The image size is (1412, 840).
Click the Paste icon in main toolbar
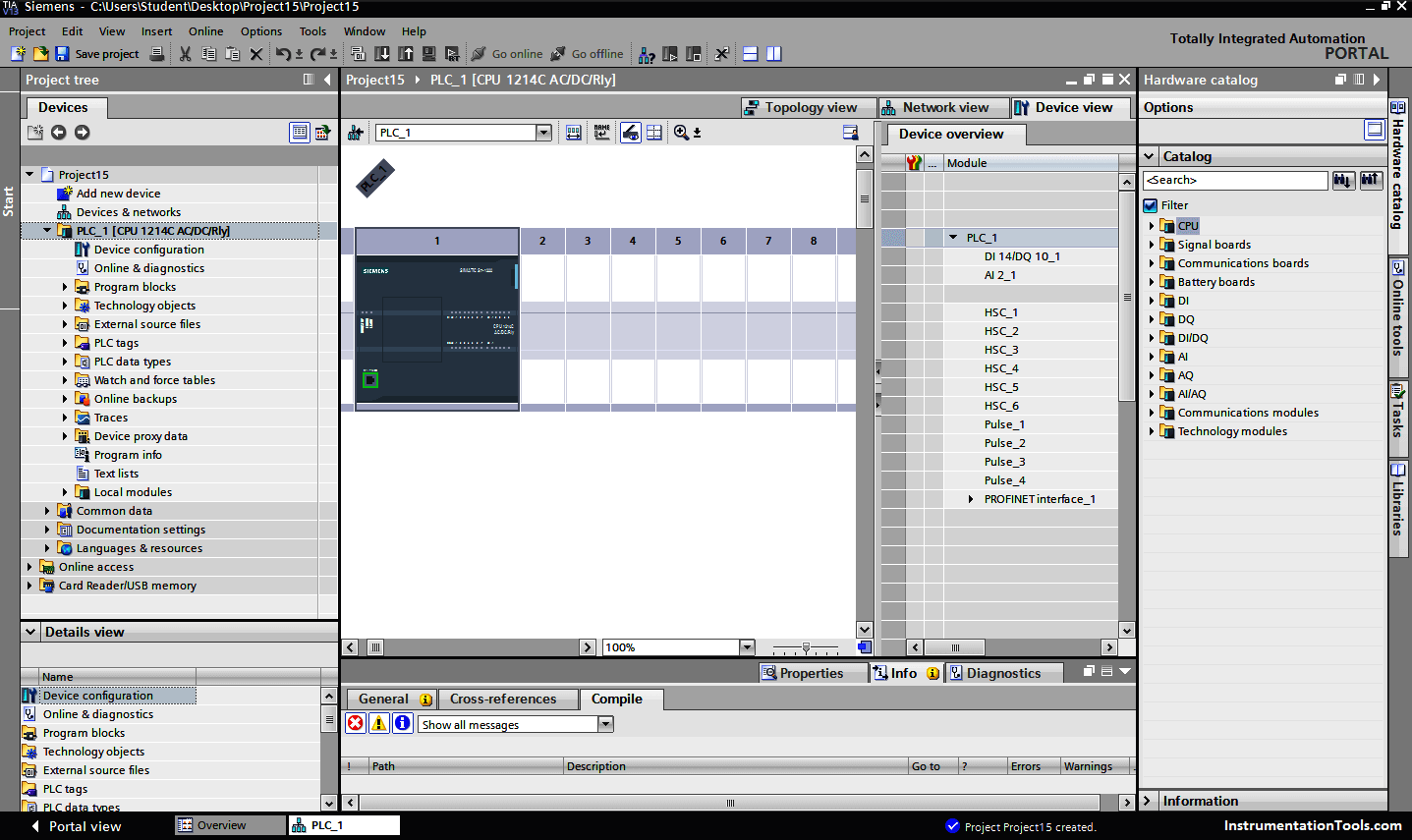pos(232,54)
